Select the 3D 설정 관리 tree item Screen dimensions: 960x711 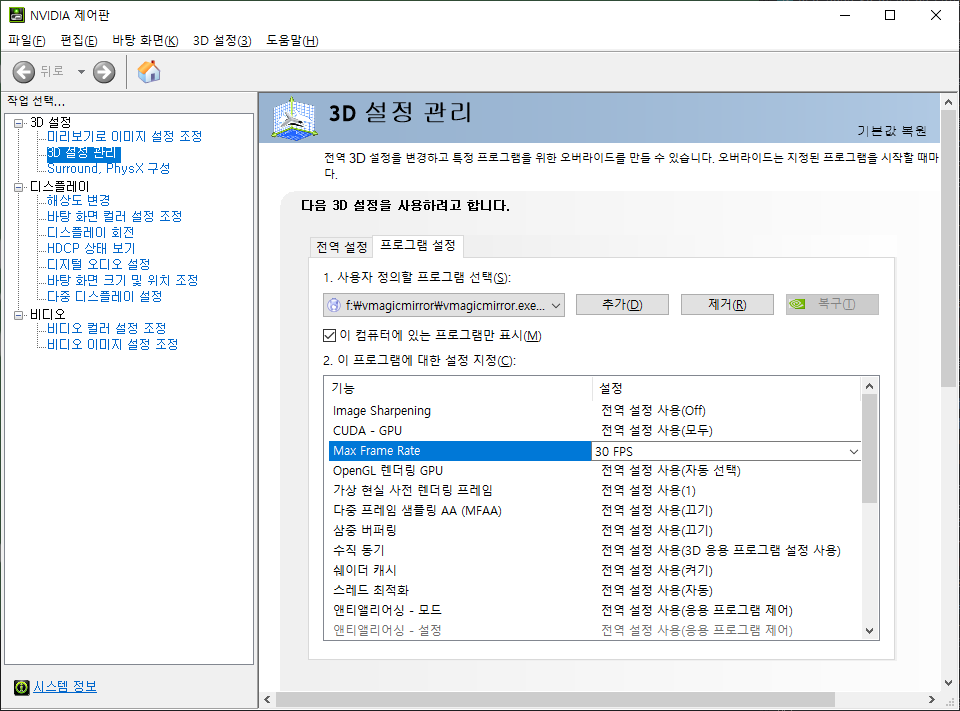pos(83,152)
